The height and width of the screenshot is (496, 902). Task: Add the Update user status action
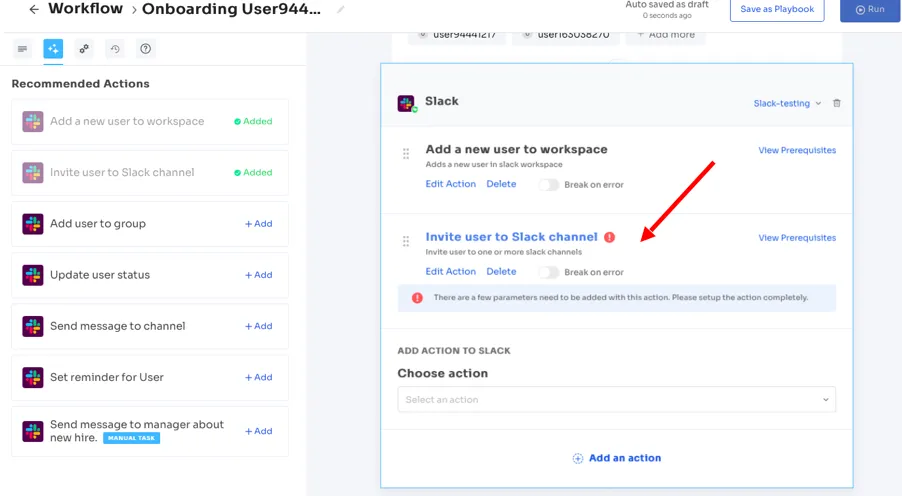[259, 275]
